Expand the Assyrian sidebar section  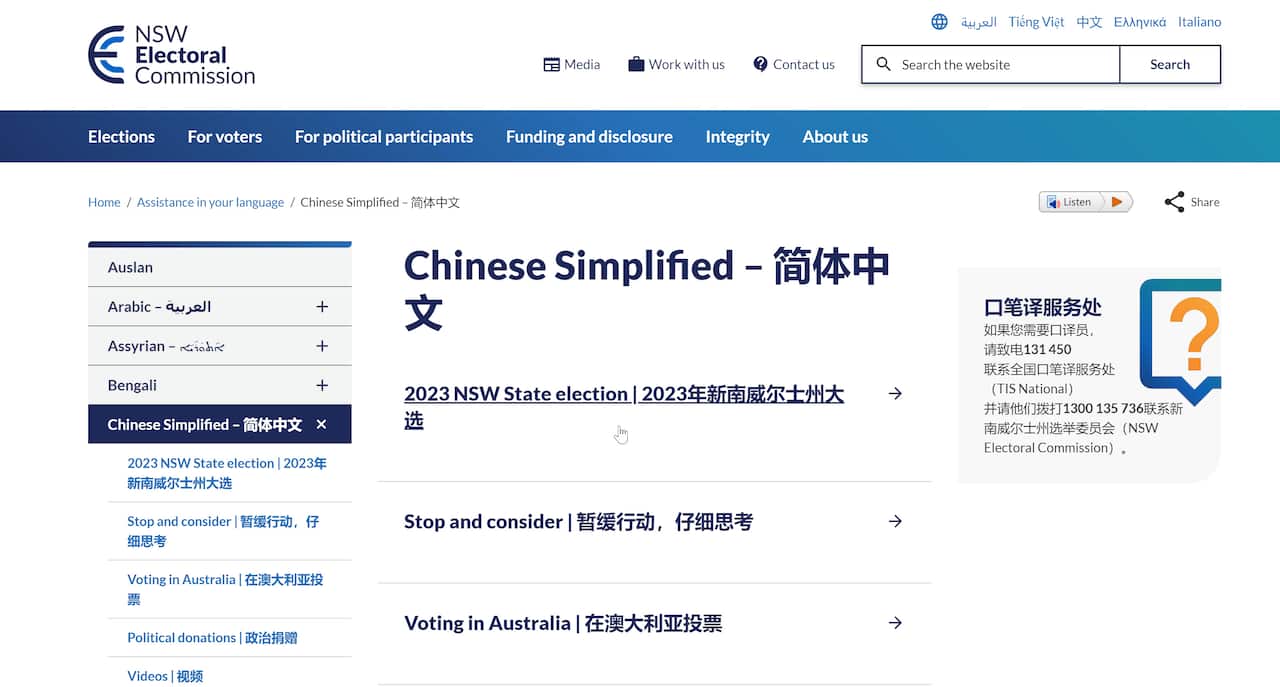click(x=322, y=346)
